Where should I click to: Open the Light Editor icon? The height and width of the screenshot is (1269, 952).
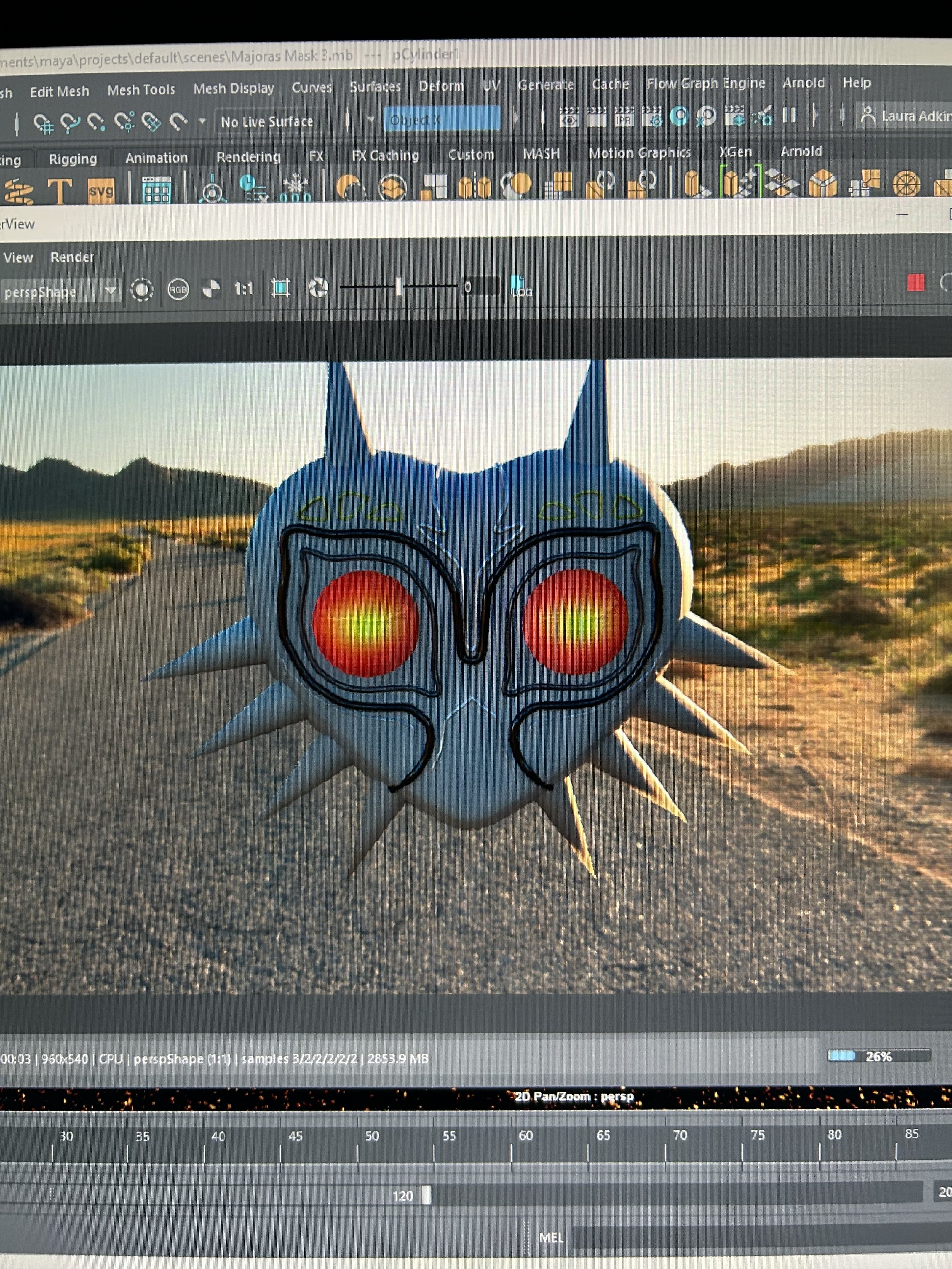[x=762, y=115]
